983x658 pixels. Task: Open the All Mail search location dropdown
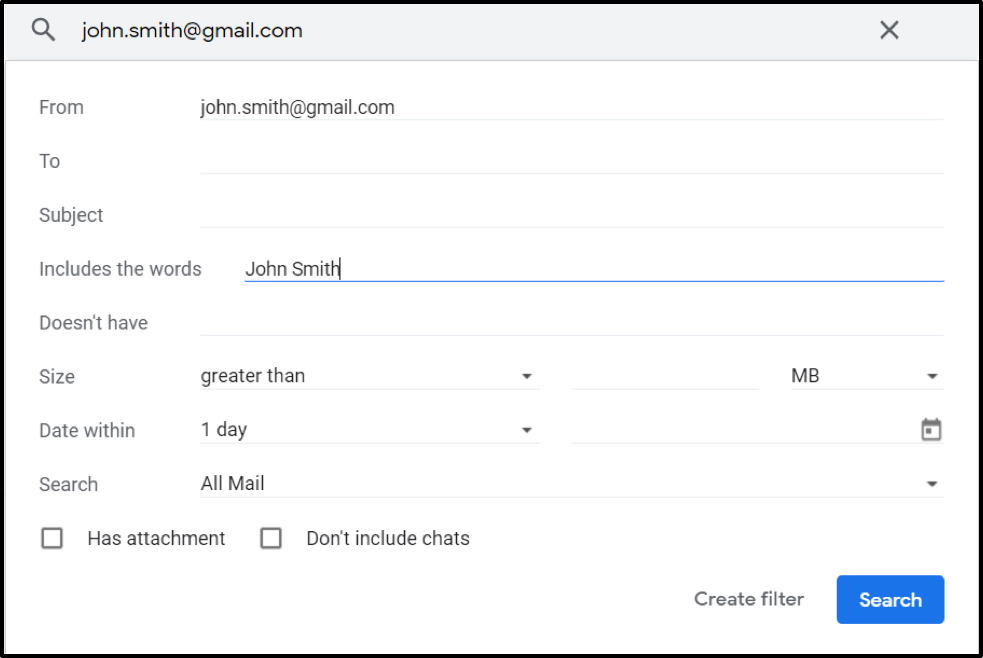point(570,485)
